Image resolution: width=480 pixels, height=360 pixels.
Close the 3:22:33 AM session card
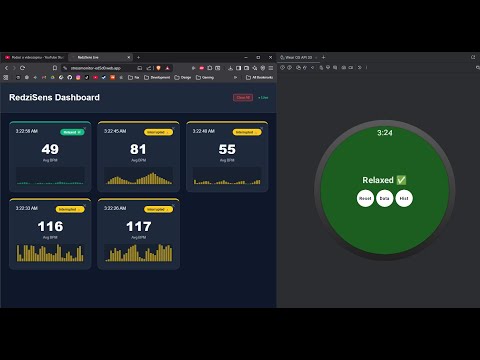tap(85, 205)
